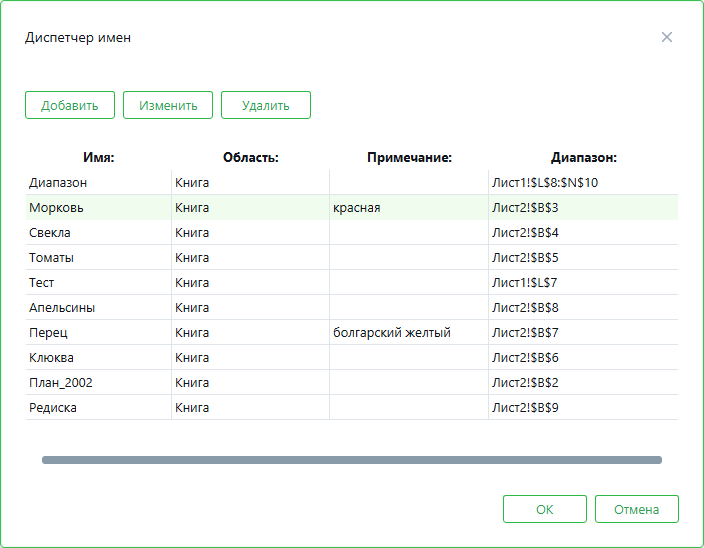Confirm with the OK button

click(x=544, y=509)
